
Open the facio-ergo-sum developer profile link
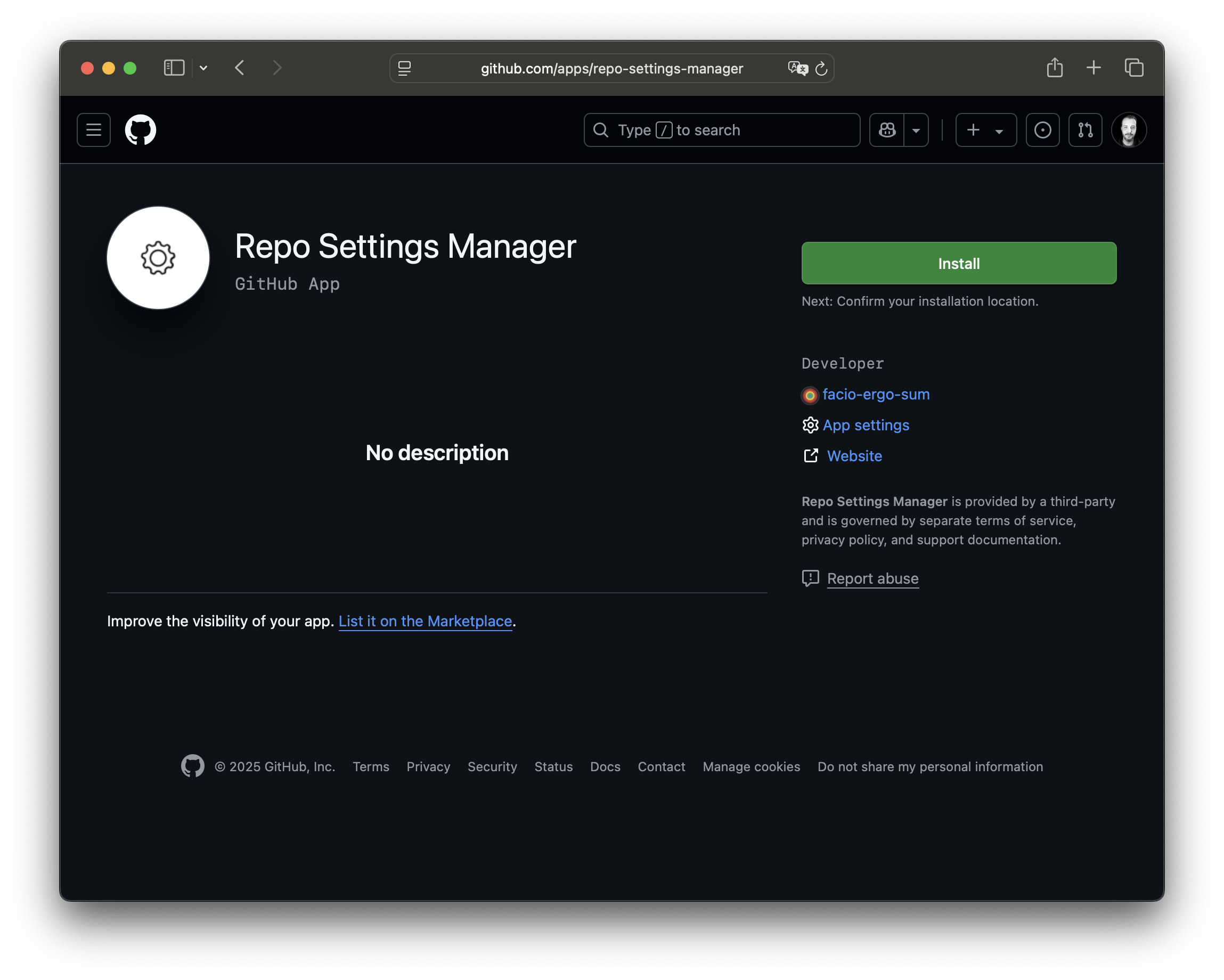(876, 395)
